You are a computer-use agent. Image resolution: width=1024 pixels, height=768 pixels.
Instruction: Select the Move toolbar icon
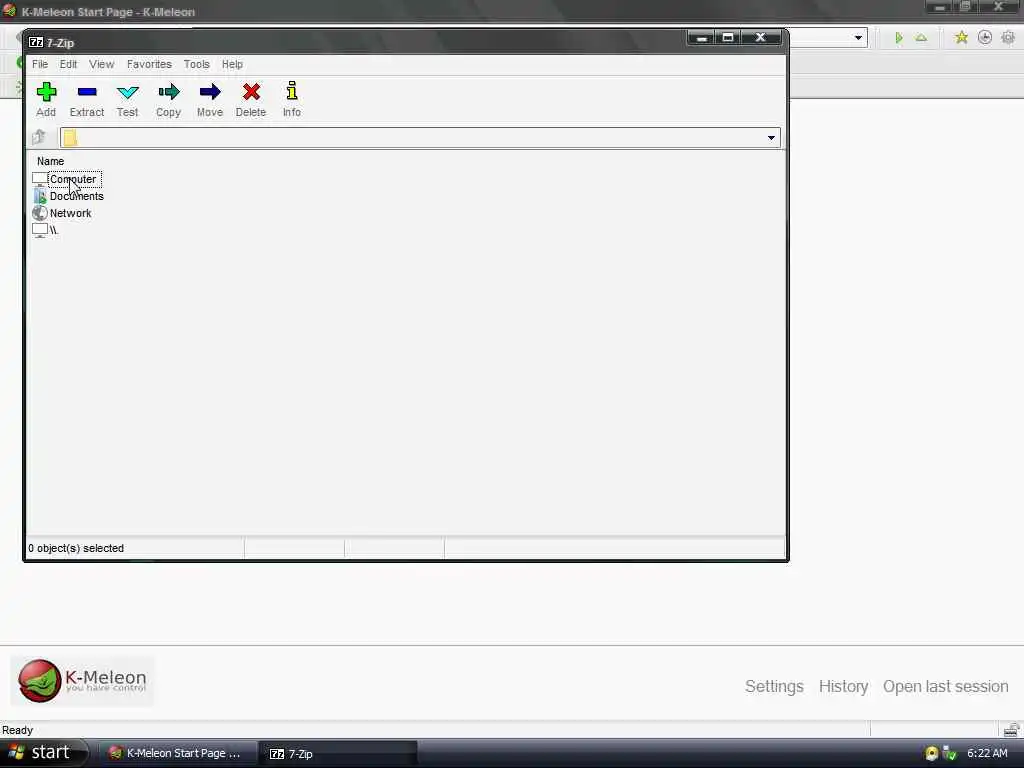point(210,92)
